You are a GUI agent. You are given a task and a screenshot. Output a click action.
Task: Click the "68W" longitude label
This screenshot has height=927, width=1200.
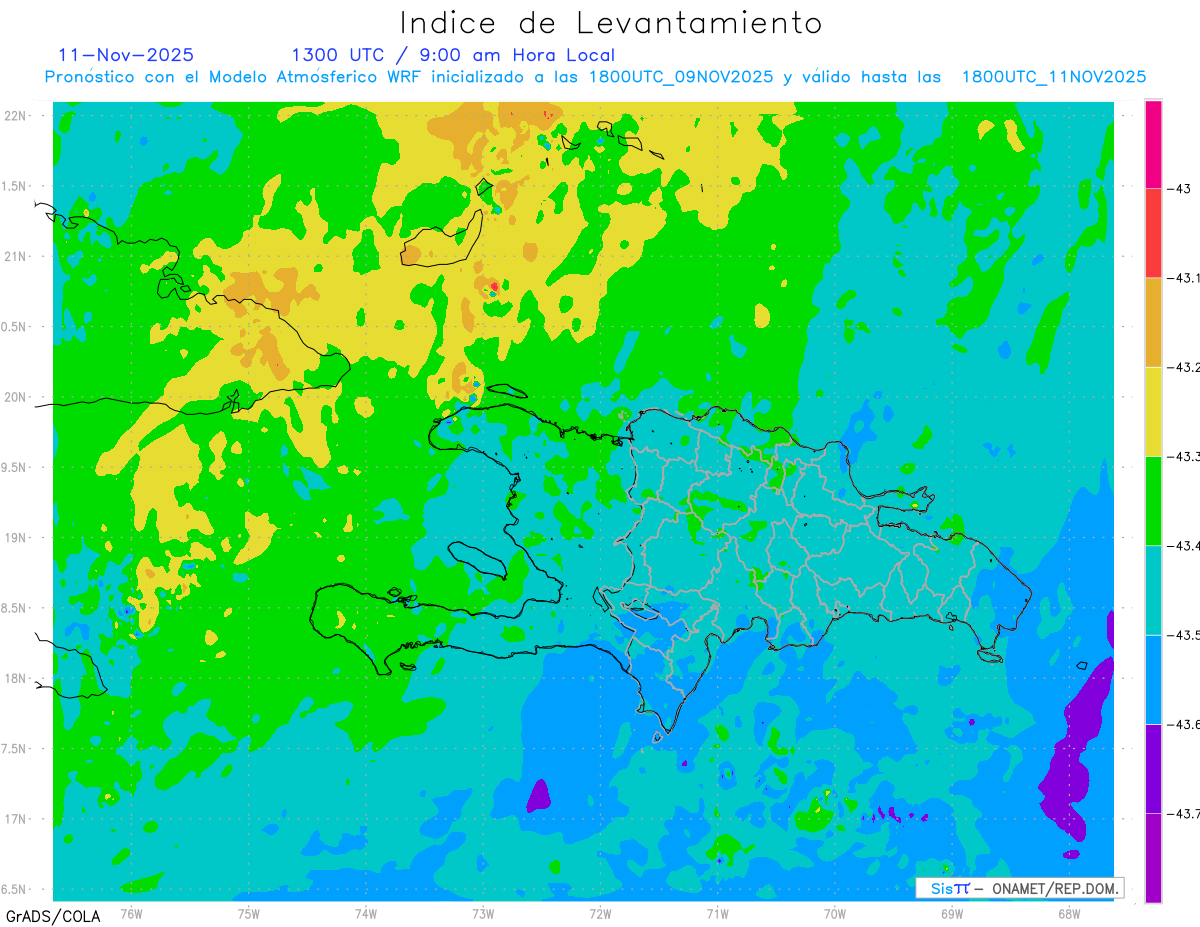[1068, 912]
